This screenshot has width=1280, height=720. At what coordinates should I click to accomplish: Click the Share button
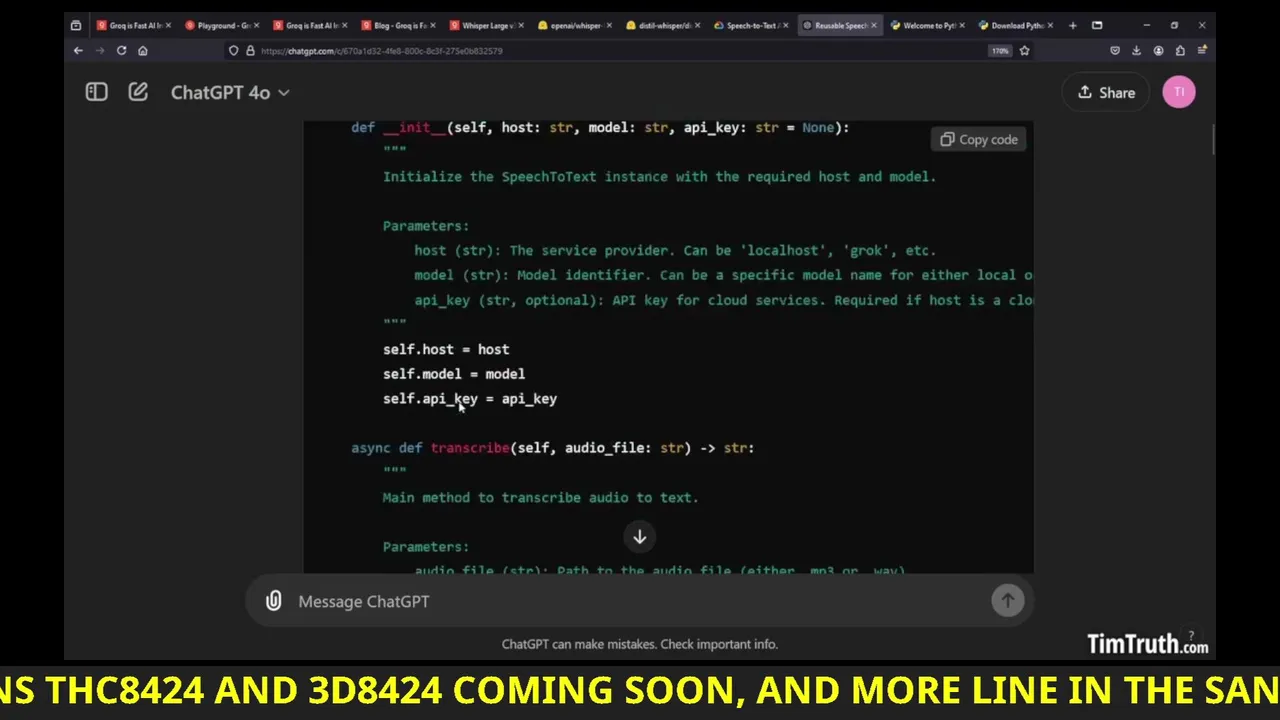click(x=1106, y=92)
